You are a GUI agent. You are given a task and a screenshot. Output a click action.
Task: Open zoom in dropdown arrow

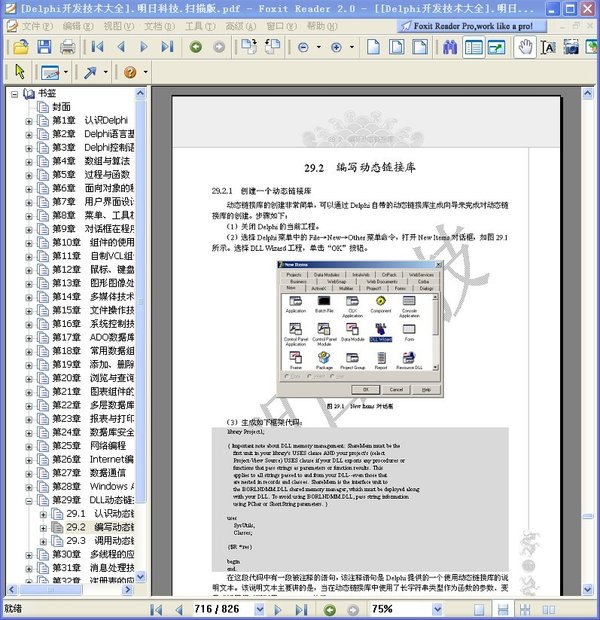352,47
